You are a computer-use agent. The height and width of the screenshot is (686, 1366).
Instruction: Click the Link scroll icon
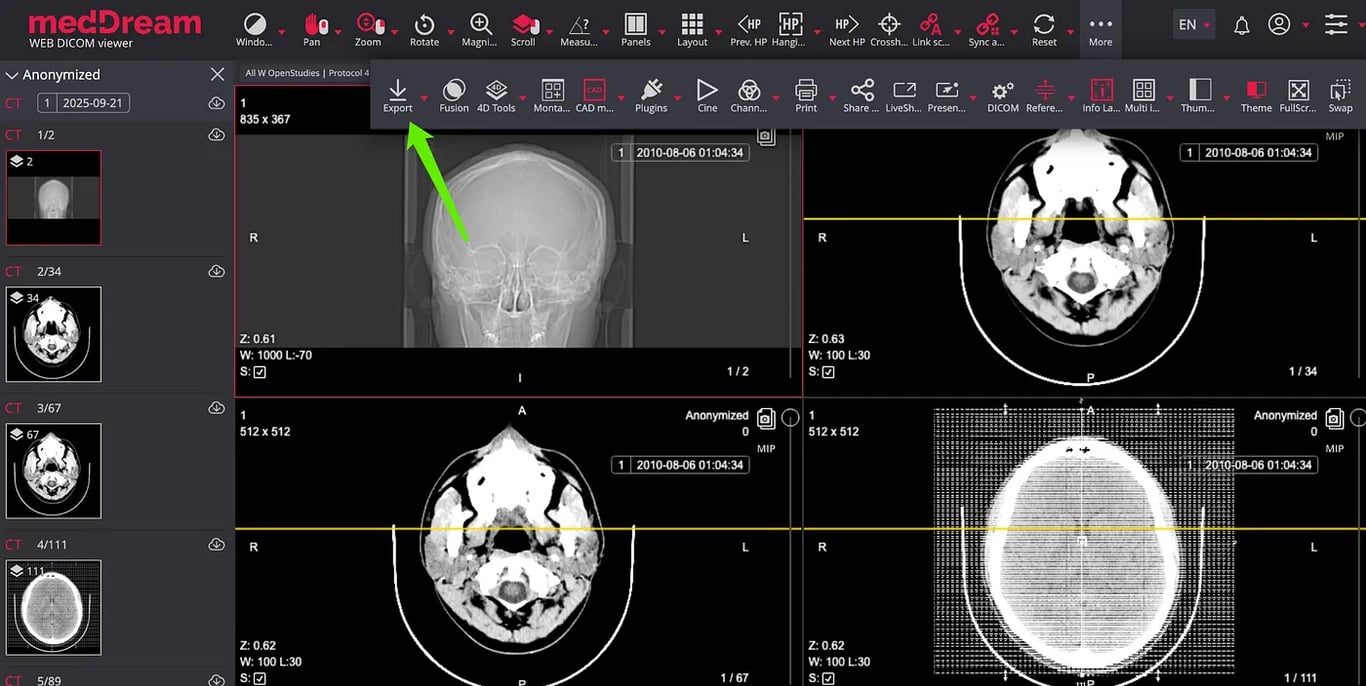pyautogui.click(x=931, y=24)
